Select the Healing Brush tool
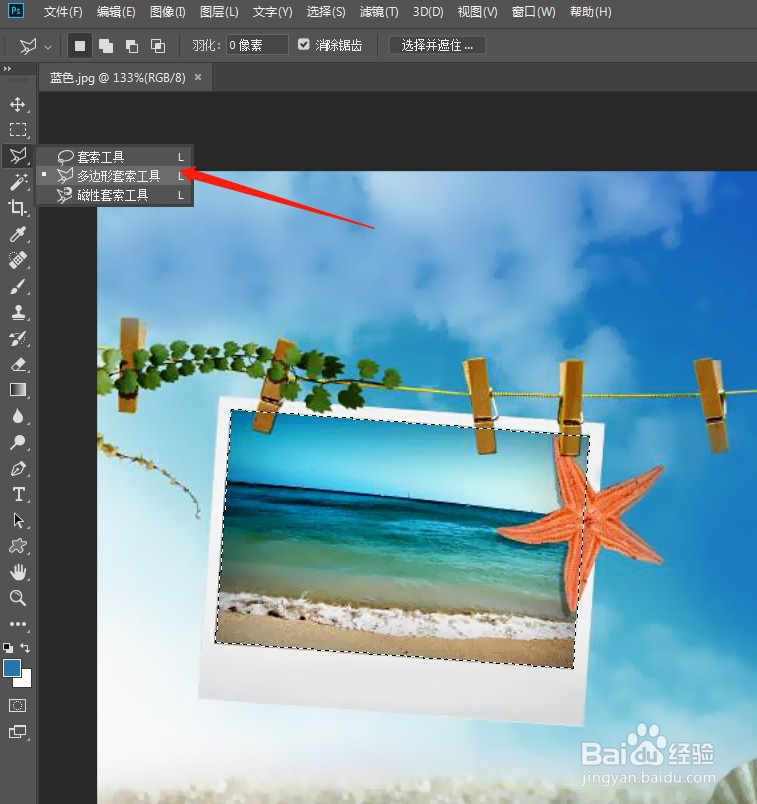This screenshot has height=804, width=757. pos(18,260)
